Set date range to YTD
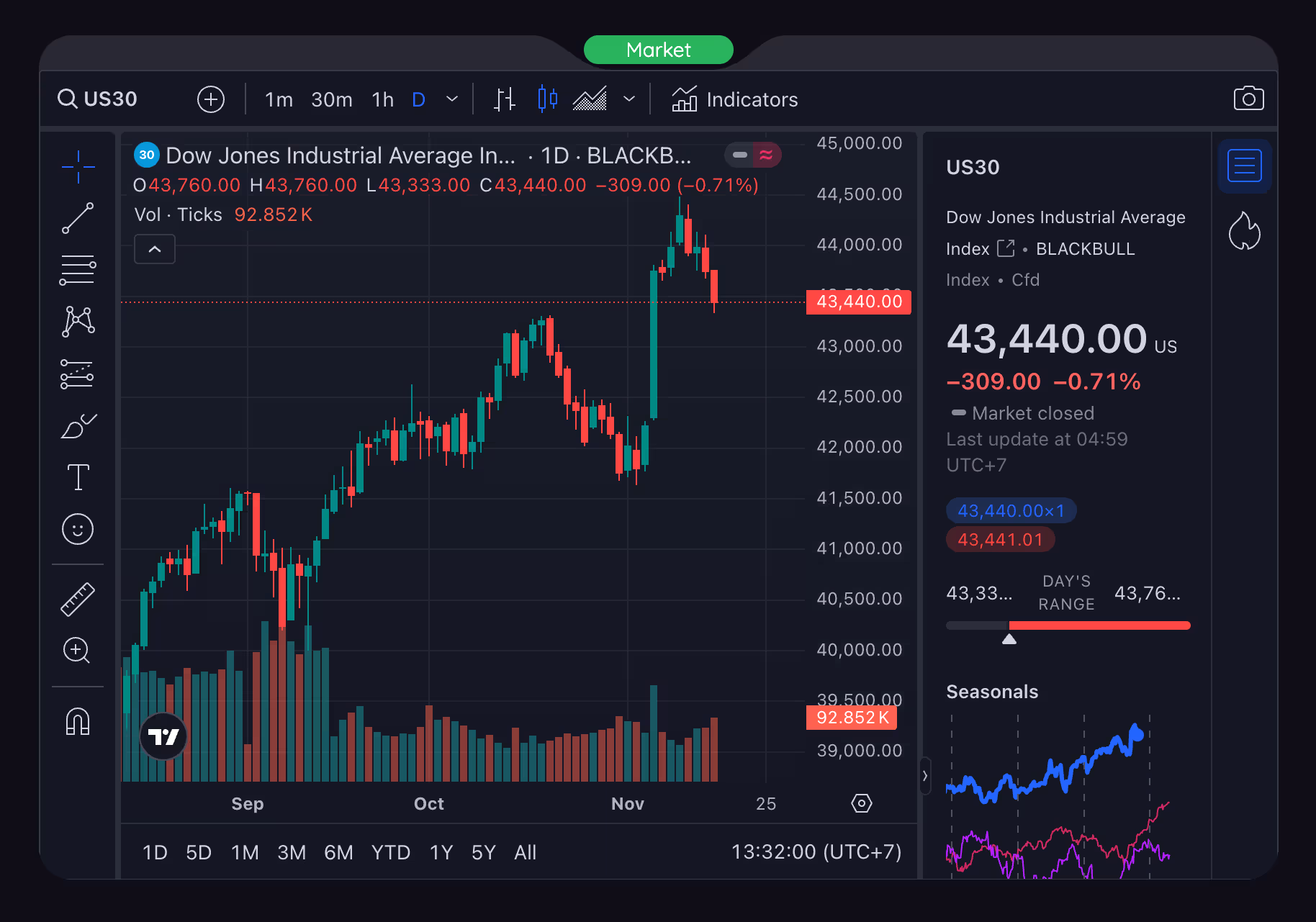 tap(391, 853)
